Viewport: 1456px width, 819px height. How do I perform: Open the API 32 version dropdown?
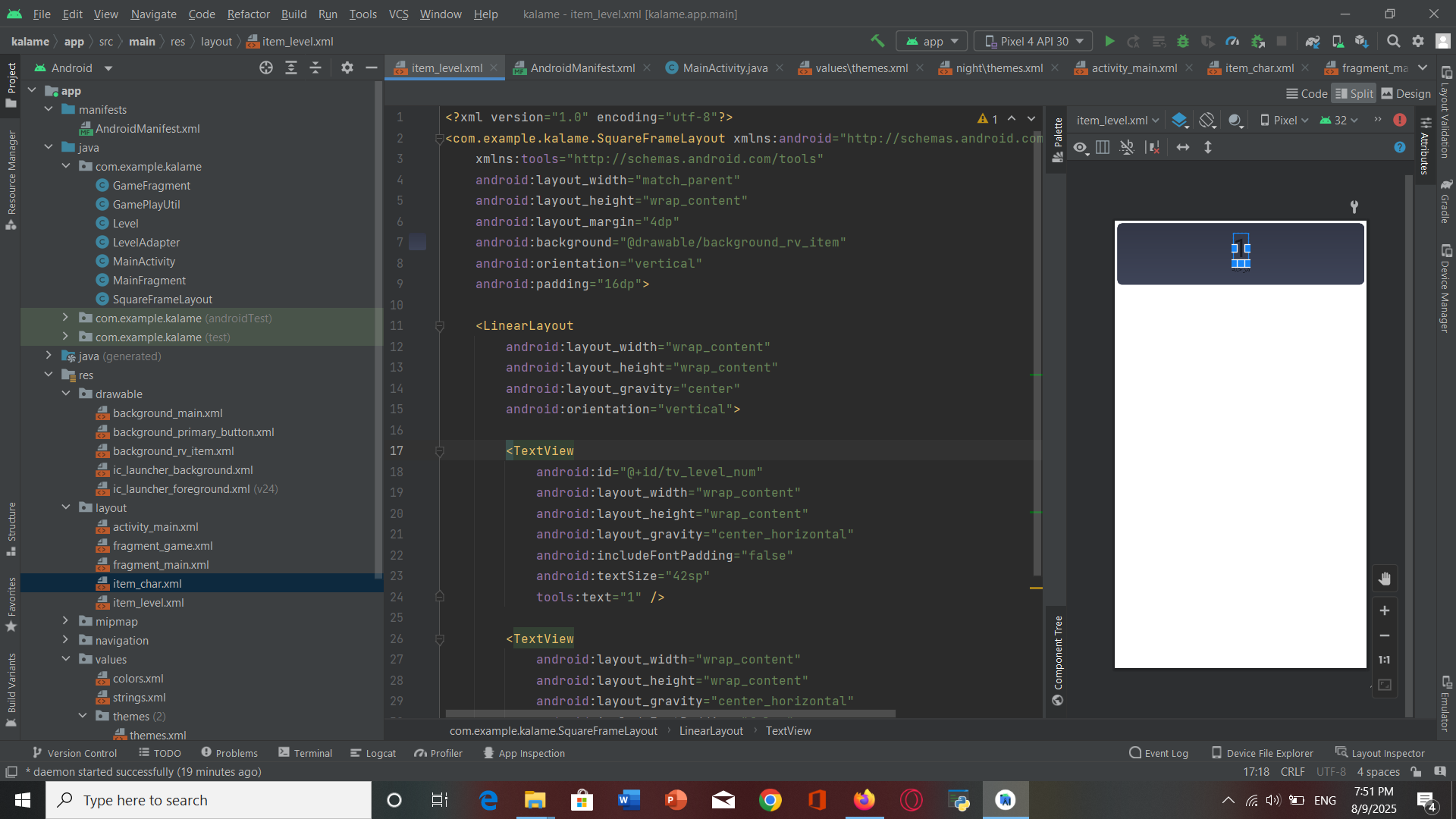[1339, 120]
